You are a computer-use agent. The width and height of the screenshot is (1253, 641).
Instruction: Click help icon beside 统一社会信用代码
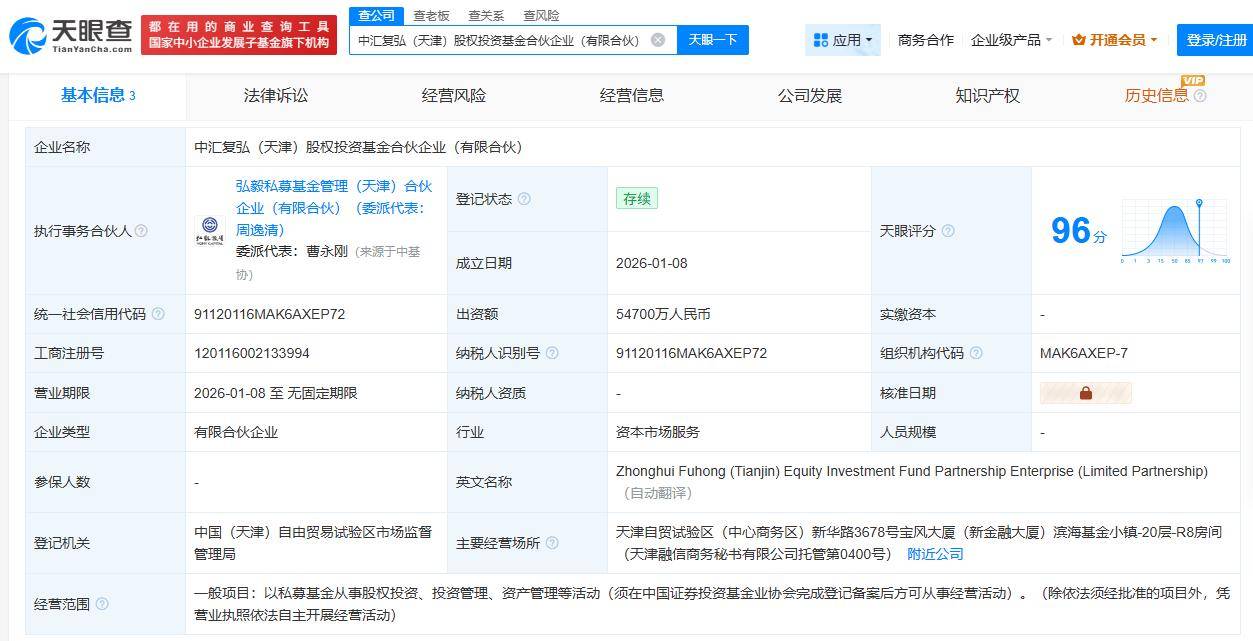tap(158, 314)
